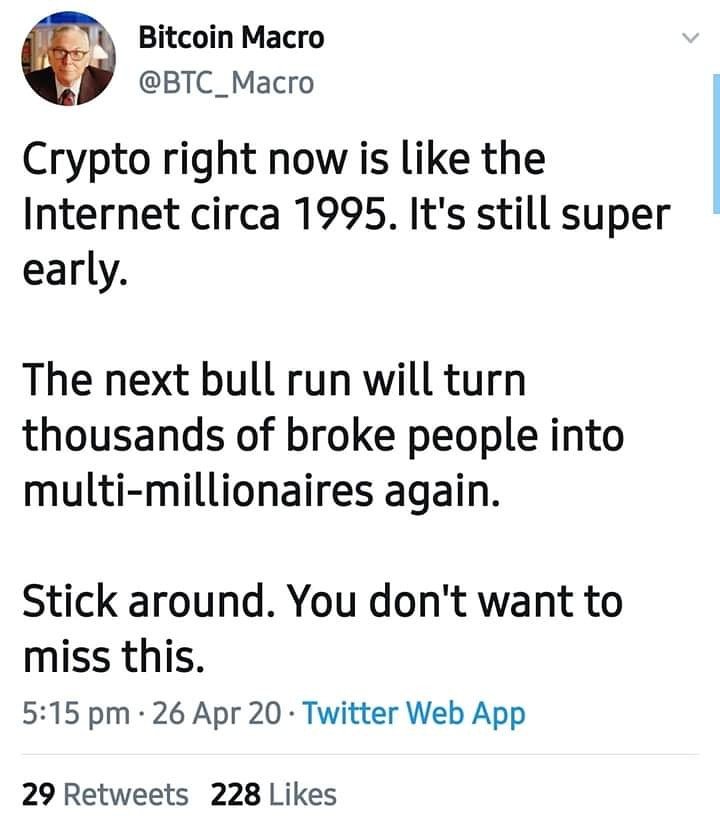Open the tweet options chevron menu
The height and width of the screenshot is (832, 720).
(689, 39)
